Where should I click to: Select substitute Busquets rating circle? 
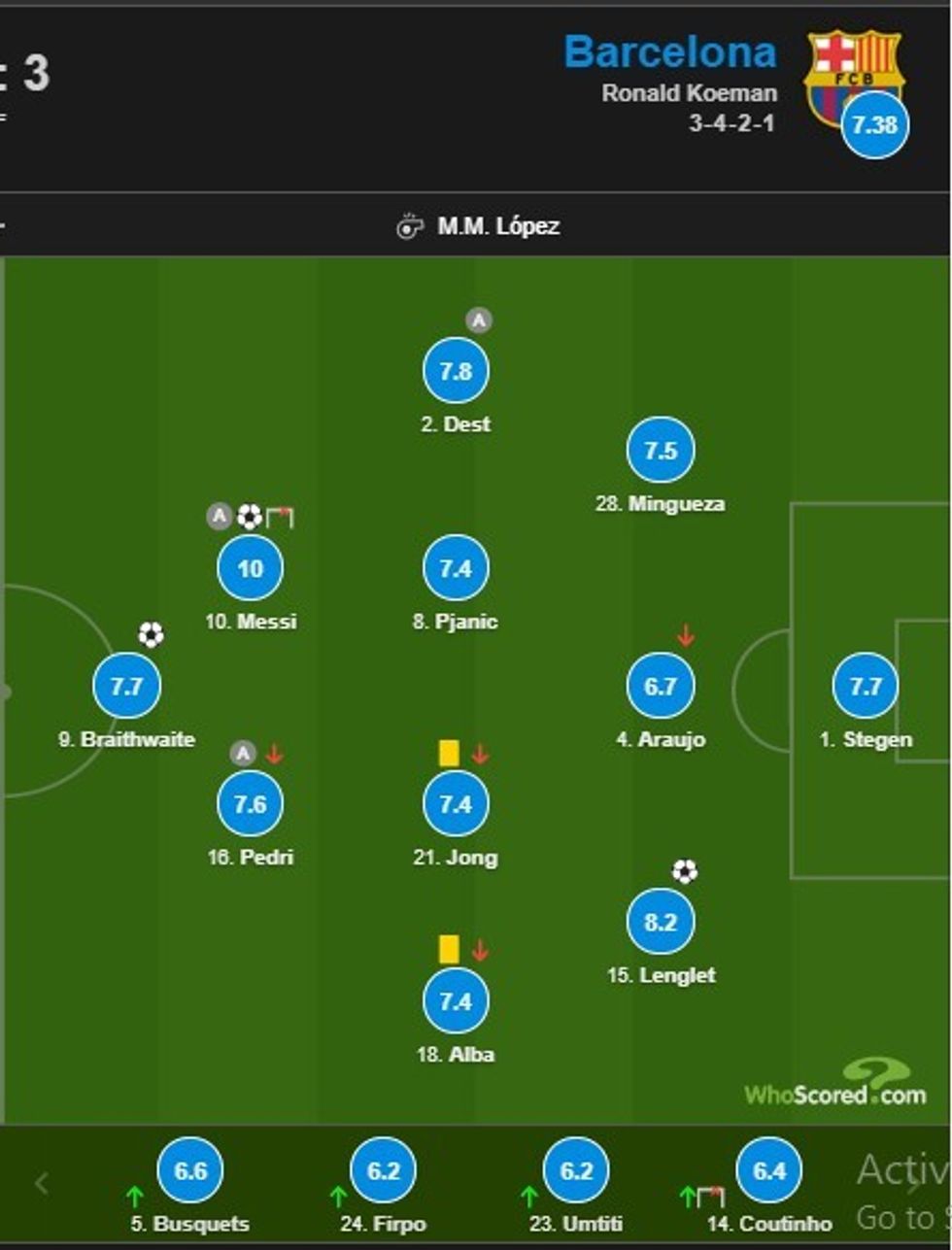(x=190, y=1170)
